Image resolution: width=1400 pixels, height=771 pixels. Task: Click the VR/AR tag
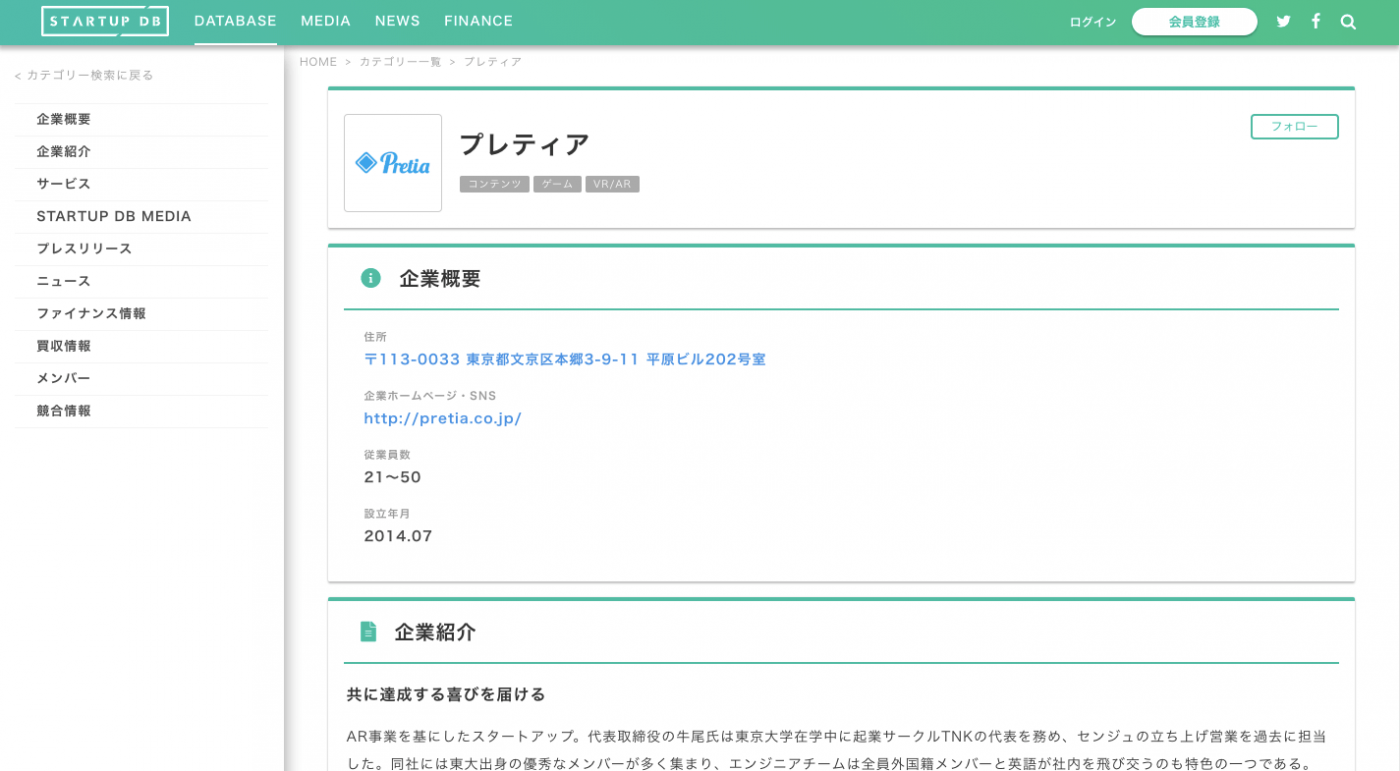coord(612,184)
